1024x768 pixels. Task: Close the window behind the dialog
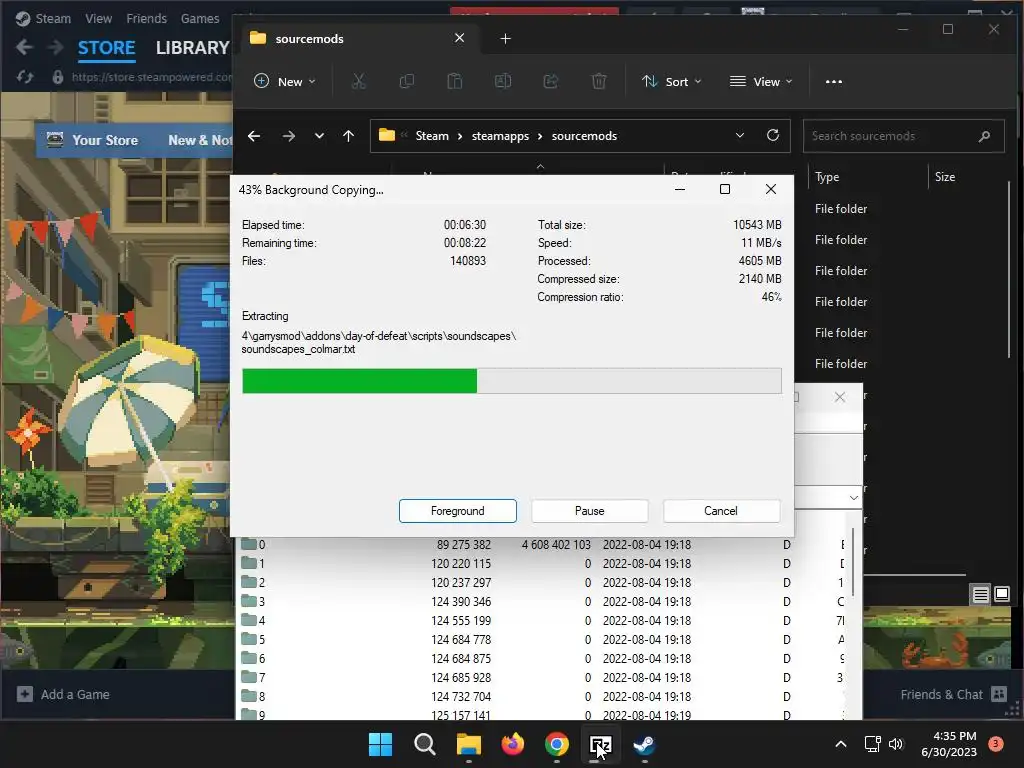pos(840,397)
